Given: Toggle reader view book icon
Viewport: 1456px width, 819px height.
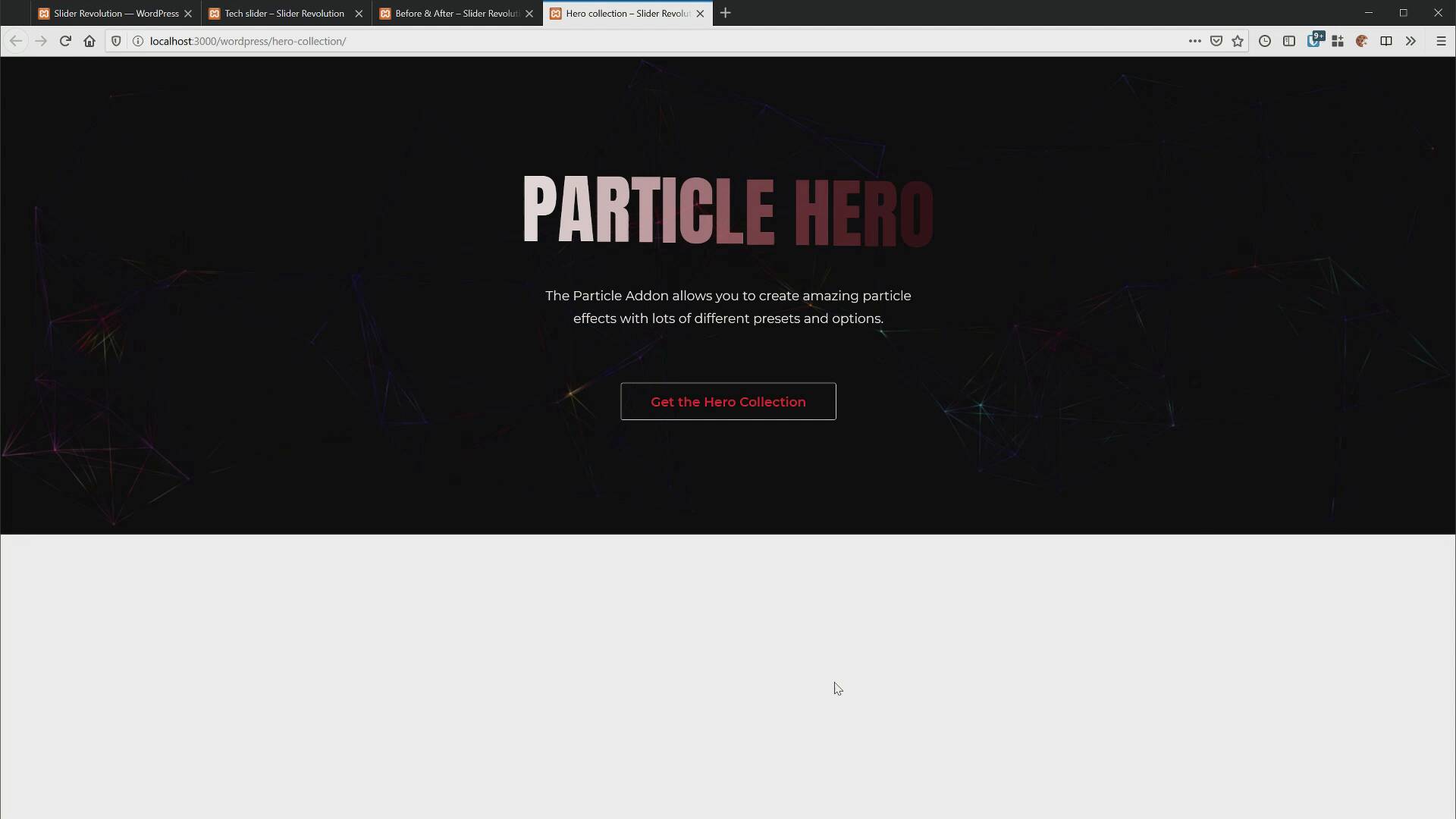Looking at the screenshot, I should pos(1386,41).
